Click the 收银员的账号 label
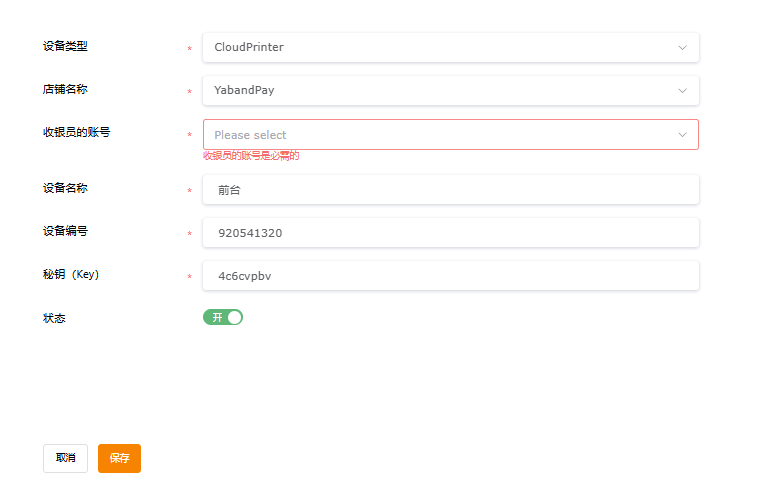The image size is (767, 504). [x=76, y=133]
